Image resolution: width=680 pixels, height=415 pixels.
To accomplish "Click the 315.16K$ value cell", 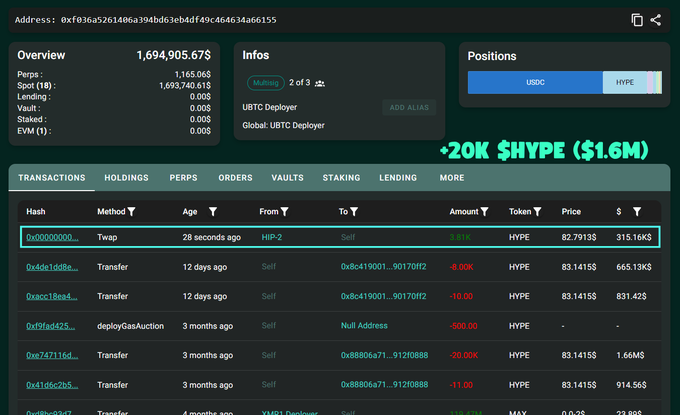I will (634, 237).
